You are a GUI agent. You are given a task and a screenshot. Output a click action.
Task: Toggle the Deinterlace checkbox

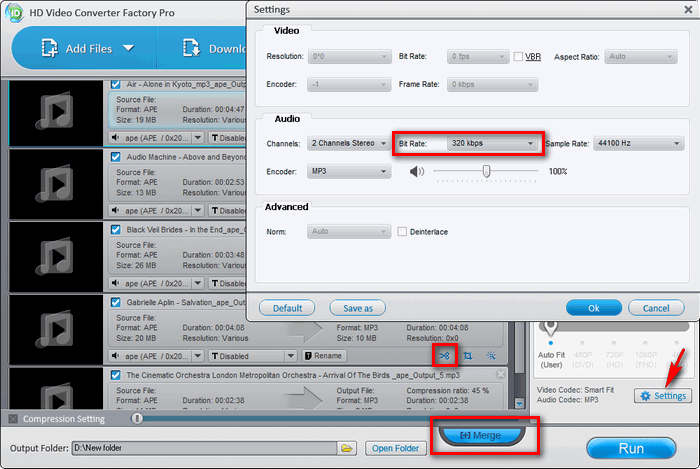pyautogui.click(x=402, y=232)
